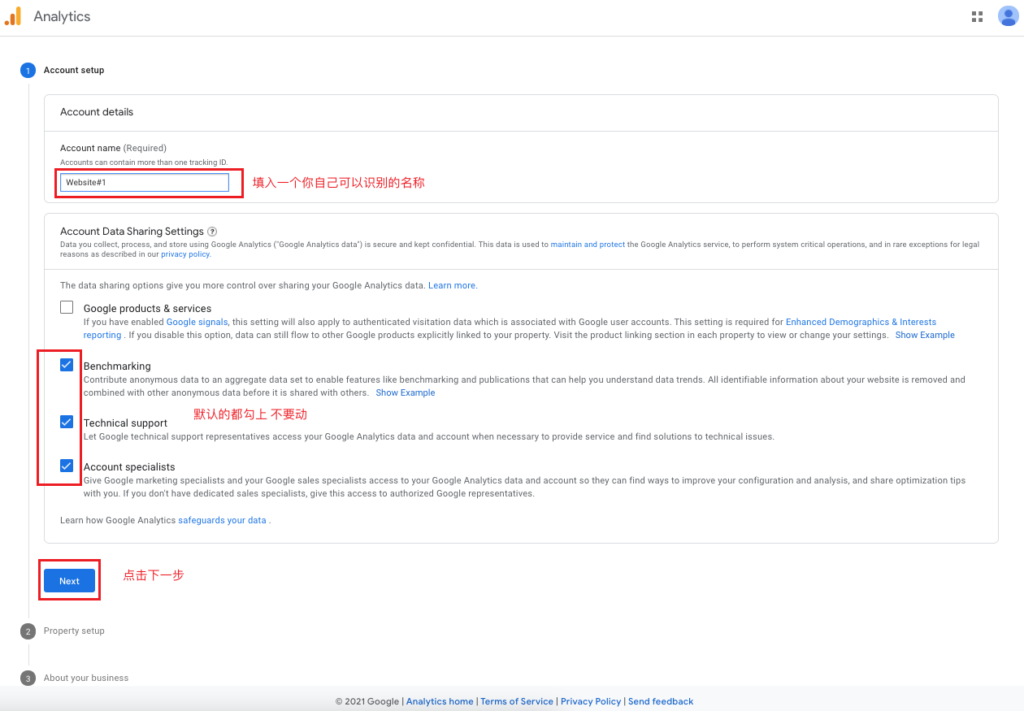1024x711 pixels.
Task: Click step 3 circle About your business
Action: (x=28, y=678)
